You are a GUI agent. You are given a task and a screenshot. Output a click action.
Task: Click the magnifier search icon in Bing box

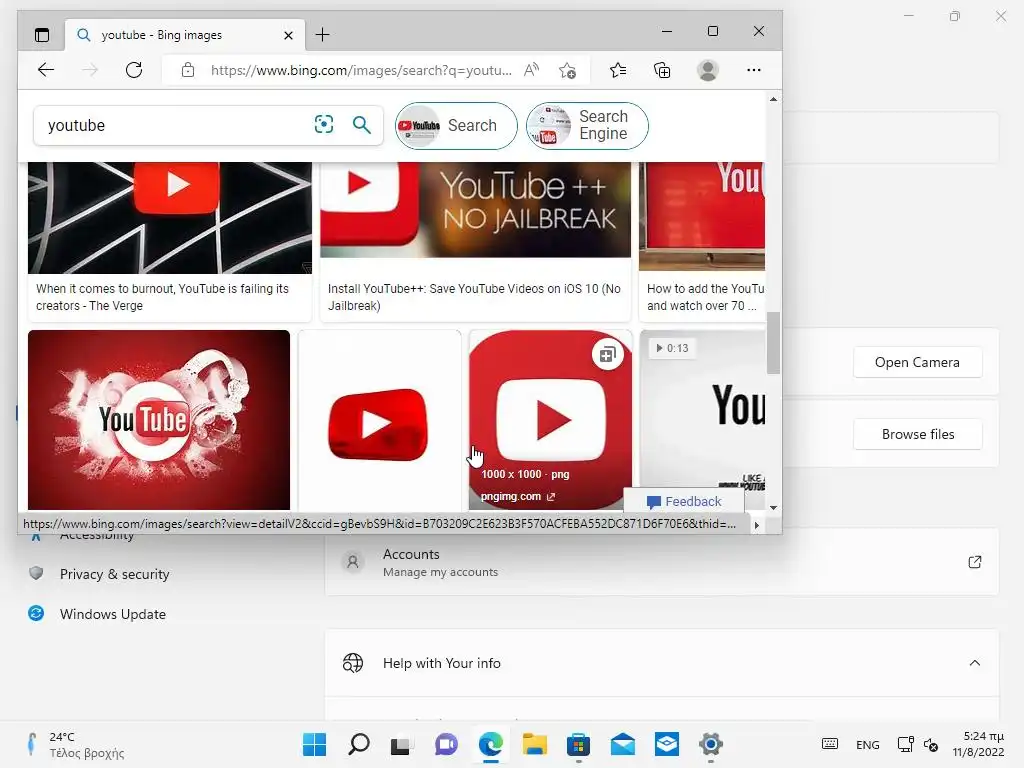(362, 124)
